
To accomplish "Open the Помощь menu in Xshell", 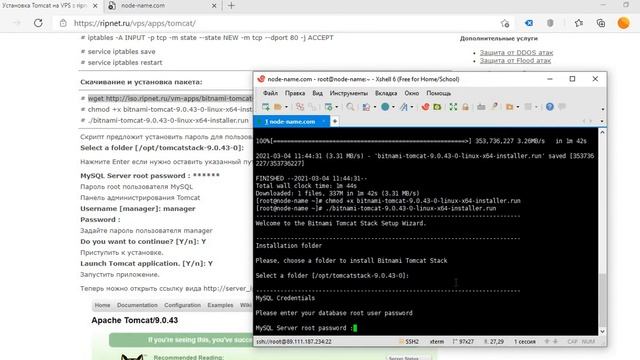I will (439, 93).
